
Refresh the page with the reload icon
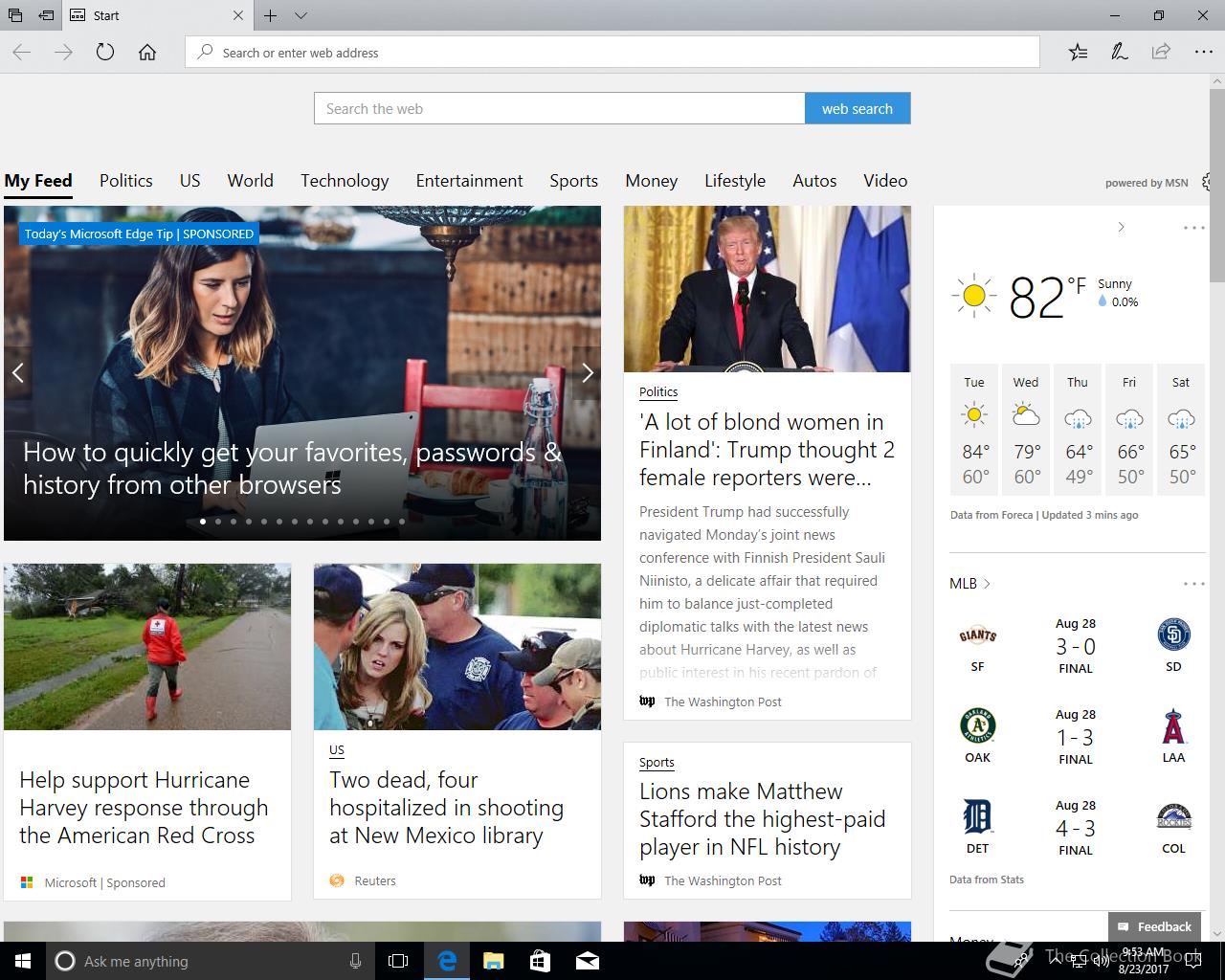[x=105, y=53]
